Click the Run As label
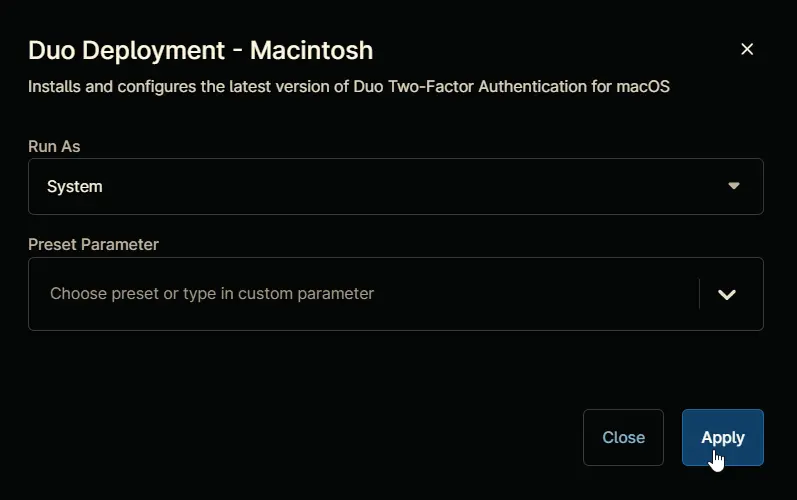Screen dimensions: 797x500 (x=54, y=146)
